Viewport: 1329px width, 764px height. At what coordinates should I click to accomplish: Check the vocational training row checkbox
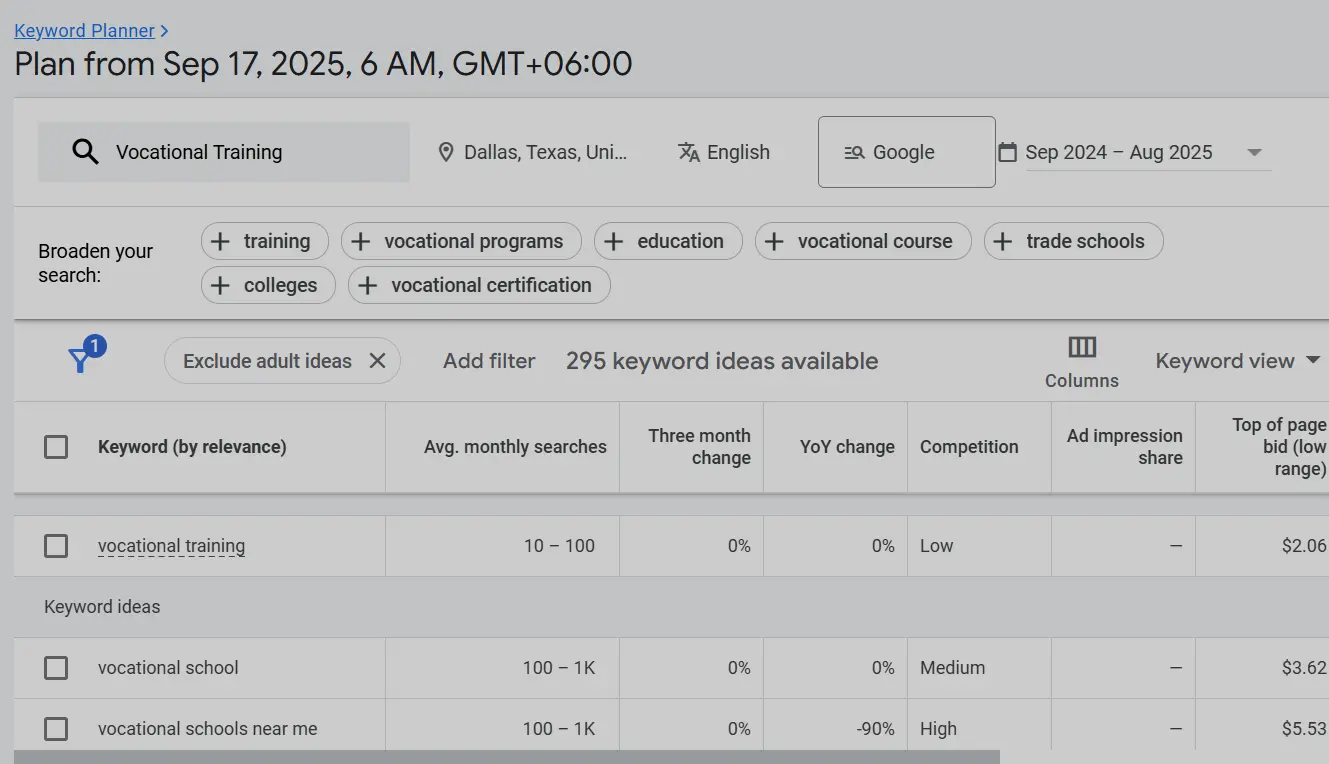pyautogui.click(x=55, y=545)
